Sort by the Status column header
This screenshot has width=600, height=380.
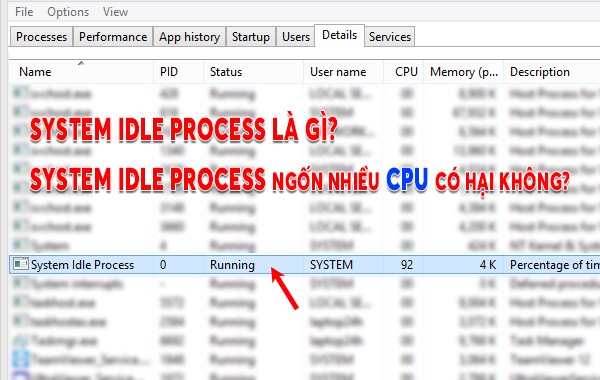click(x=253, y=72)
